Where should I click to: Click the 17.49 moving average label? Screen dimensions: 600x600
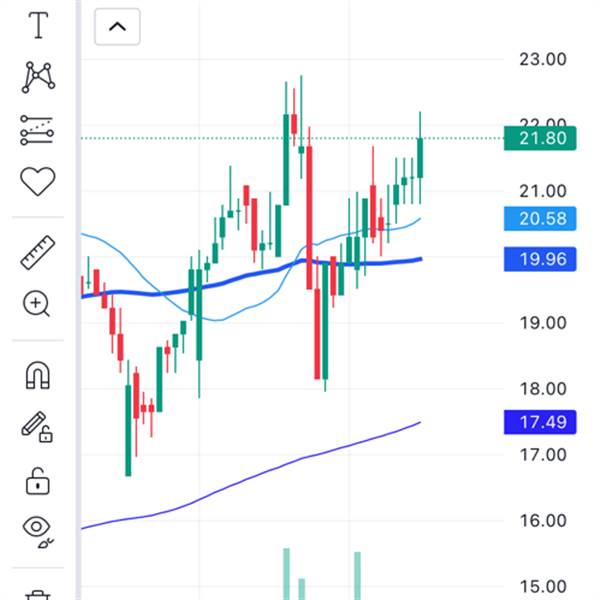pyautogui.click(x=540, y=422)
